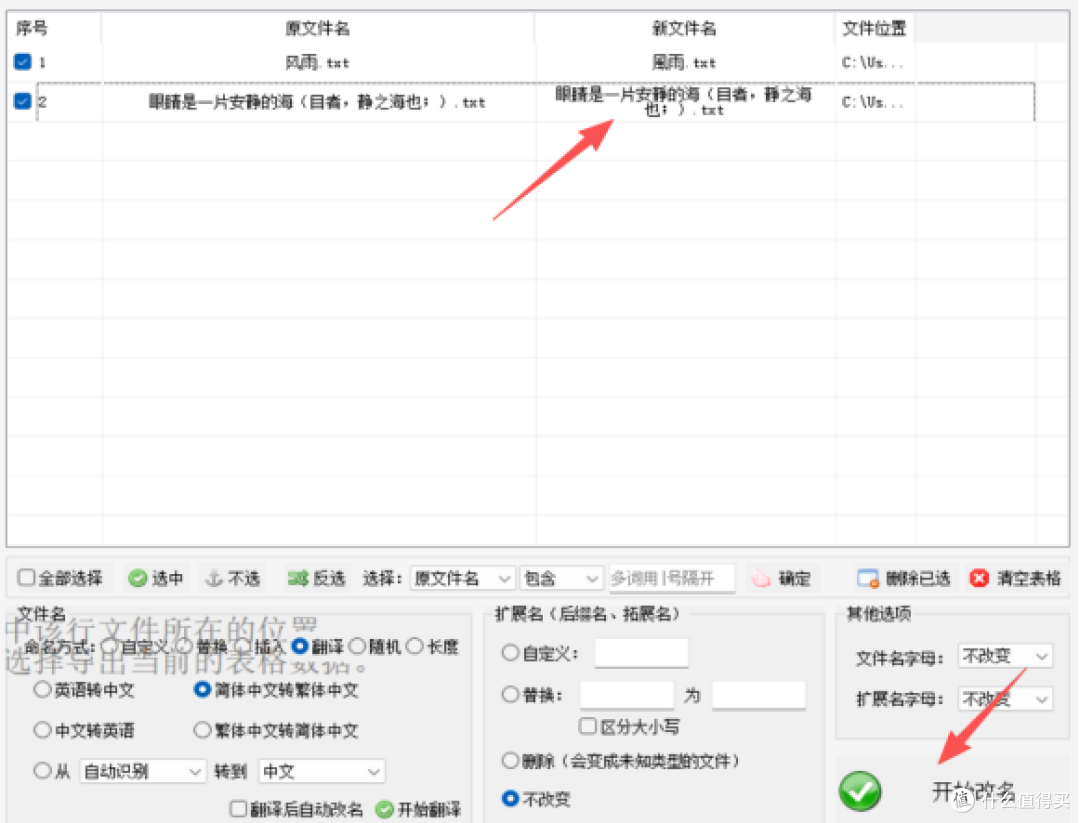Viewport: 1080px width, 823px height.
Task: Click the green check icon of 开始翻译
Action: pos(384,809)
